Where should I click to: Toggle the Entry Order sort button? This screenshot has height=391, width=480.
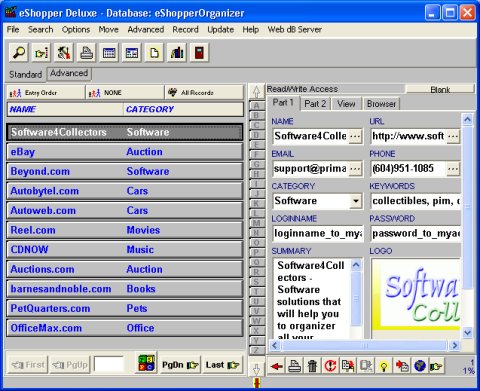coord(46,93)
